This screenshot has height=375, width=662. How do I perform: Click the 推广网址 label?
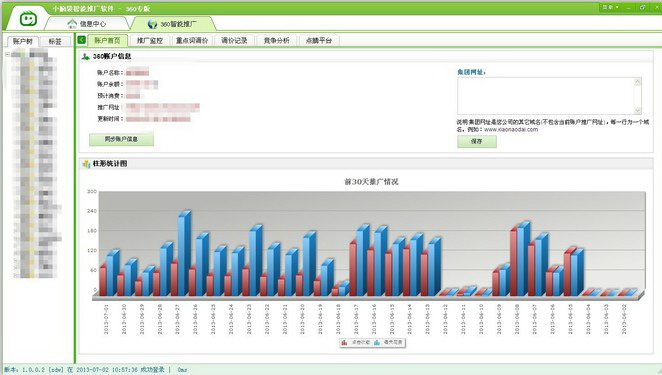point(110,107)
